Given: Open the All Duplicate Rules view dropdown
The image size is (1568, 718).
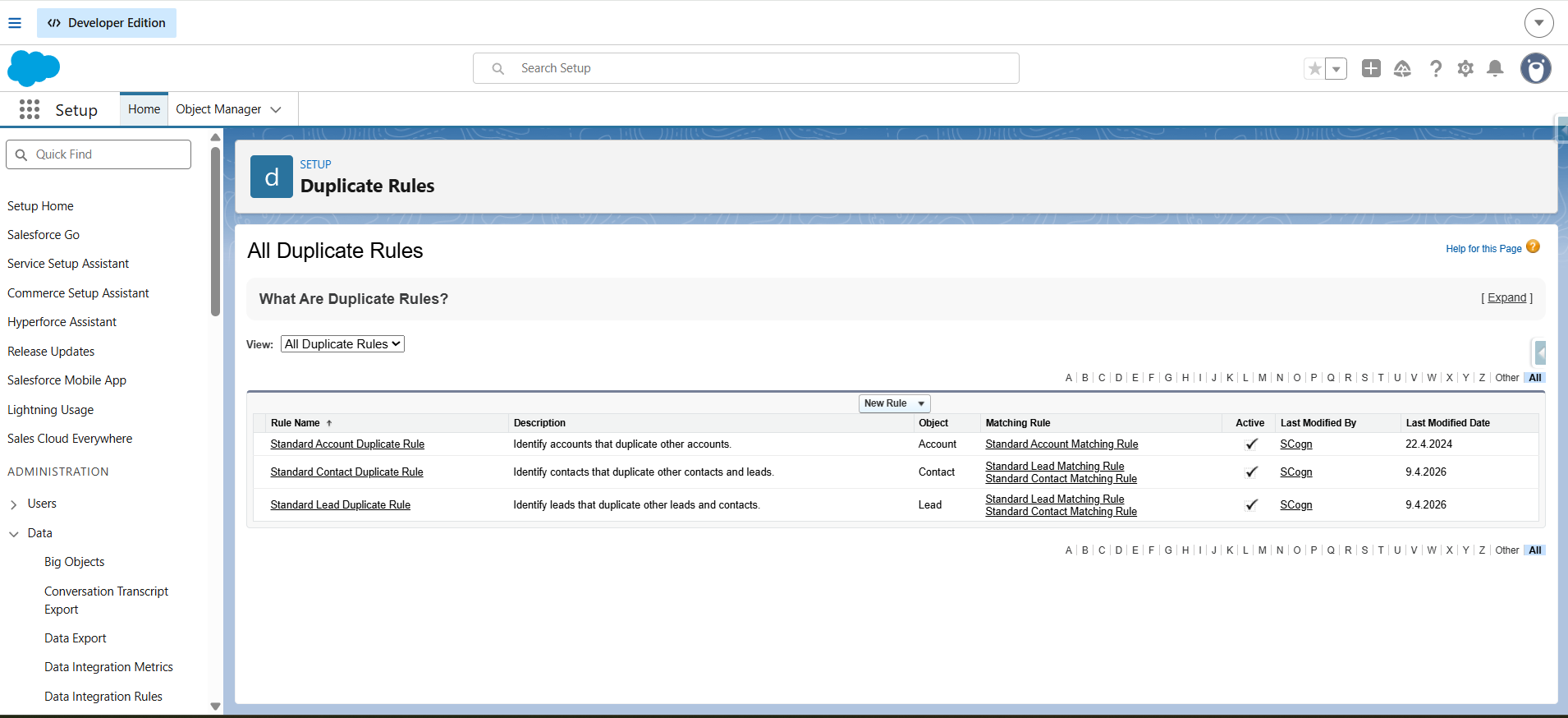Looking at the screenshot, I should pyautogui.click(x=342, y=344).
